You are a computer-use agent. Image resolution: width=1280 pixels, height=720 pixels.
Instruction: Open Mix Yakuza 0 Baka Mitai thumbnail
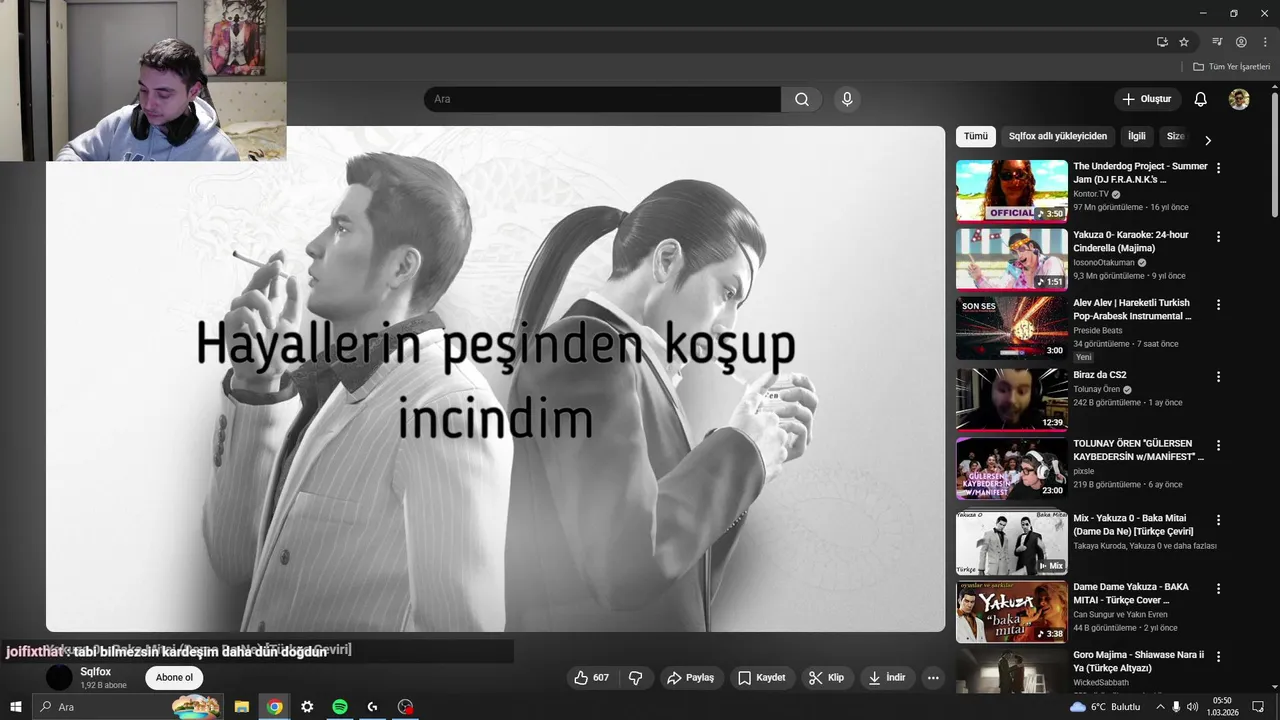click(1012, 543)
